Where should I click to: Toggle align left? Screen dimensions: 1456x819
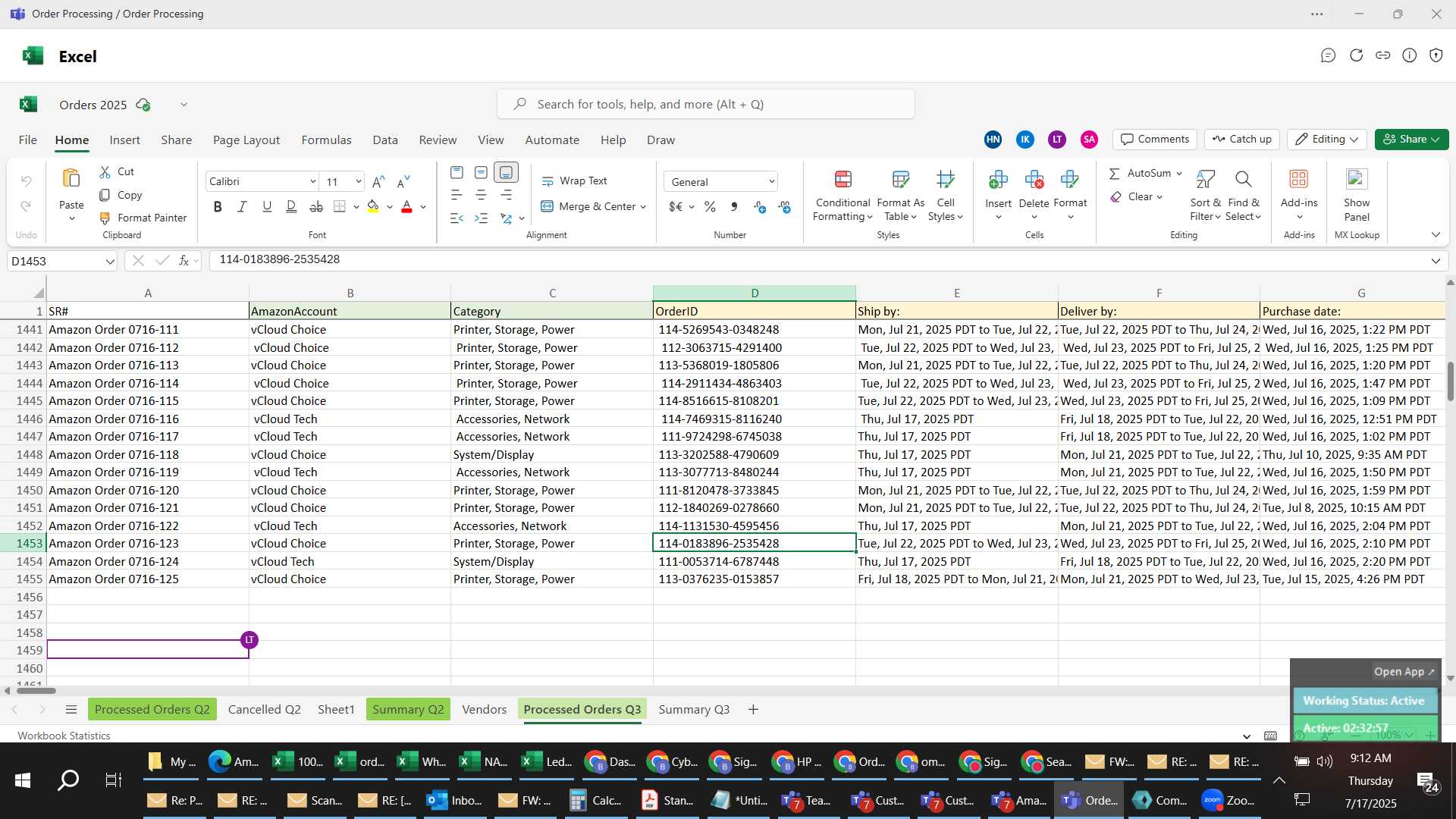point(456,195)
